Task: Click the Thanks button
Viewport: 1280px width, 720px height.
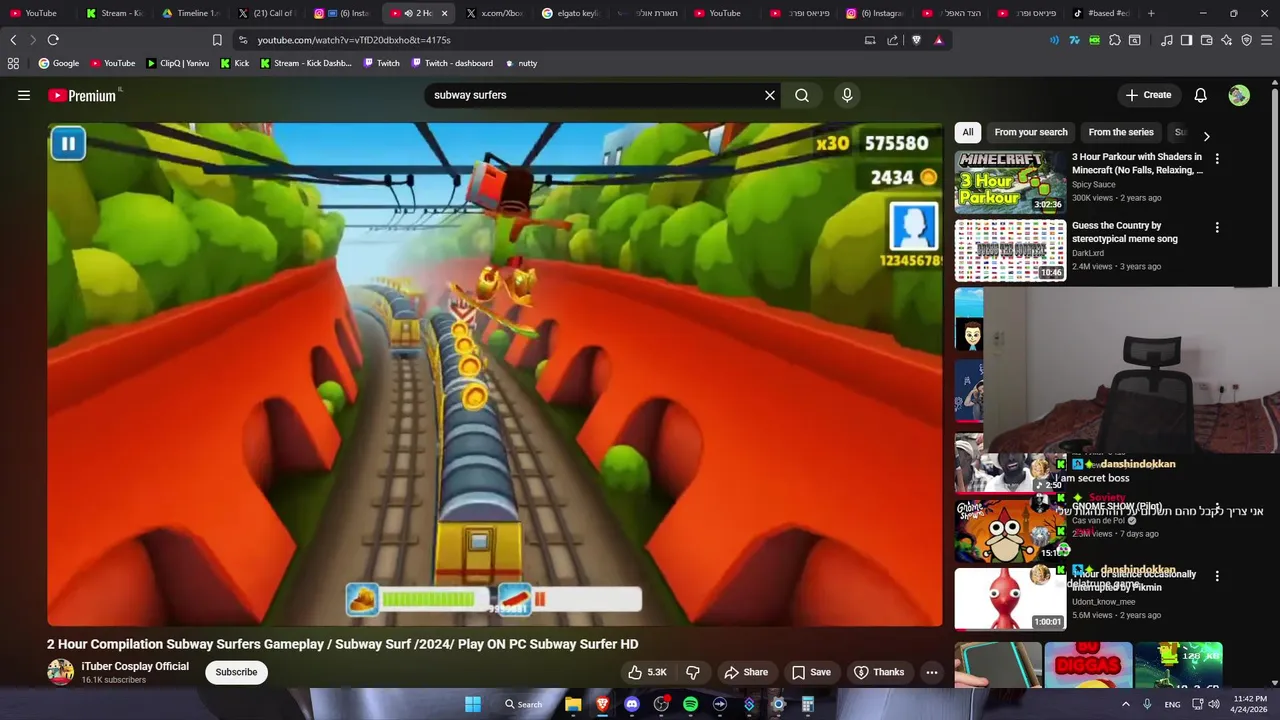Action: click(x=879, y=672)
